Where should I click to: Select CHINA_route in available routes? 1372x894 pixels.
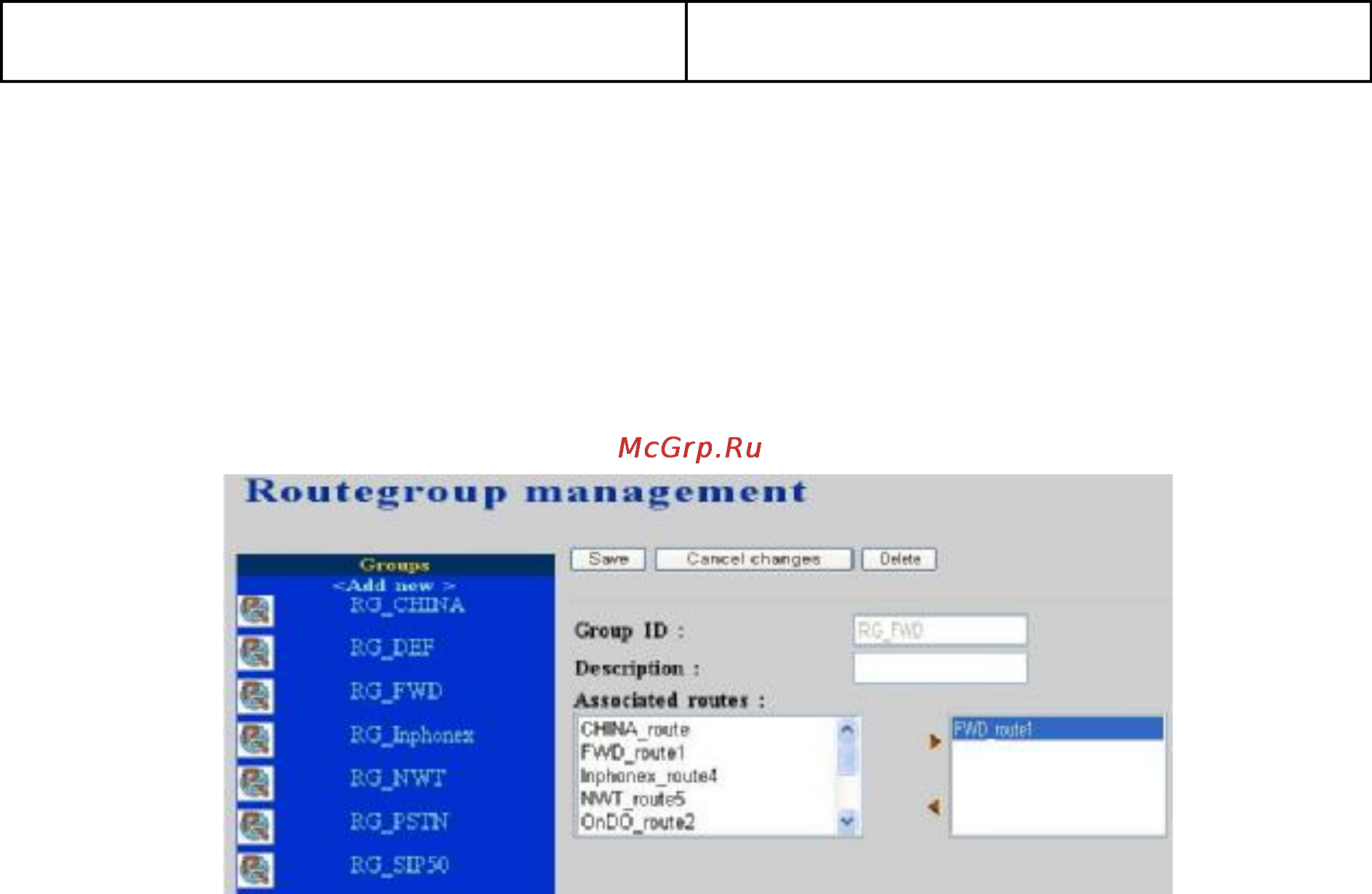(x=635, y=729)
